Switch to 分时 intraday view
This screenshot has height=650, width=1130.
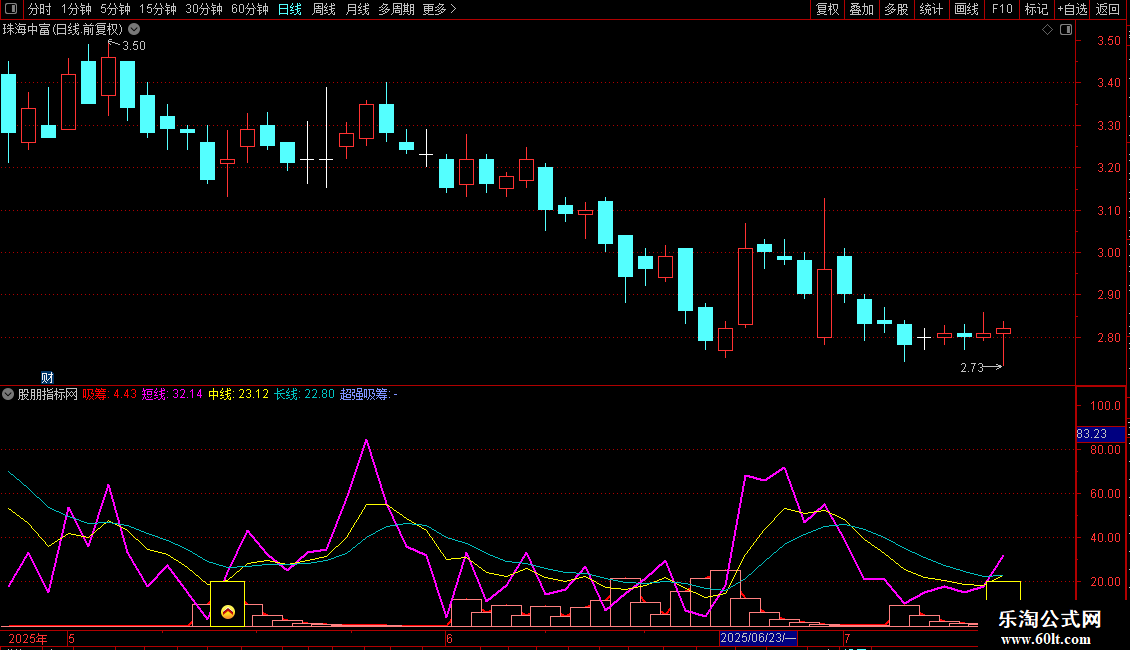click(x=40, y=9)
